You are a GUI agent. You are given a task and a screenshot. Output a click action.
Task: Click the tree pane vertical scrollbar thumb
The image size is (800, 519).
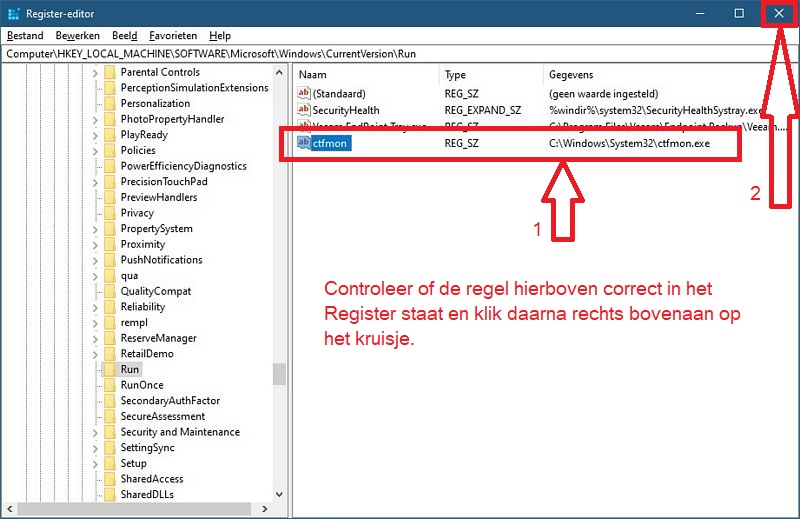pos(279,373)
